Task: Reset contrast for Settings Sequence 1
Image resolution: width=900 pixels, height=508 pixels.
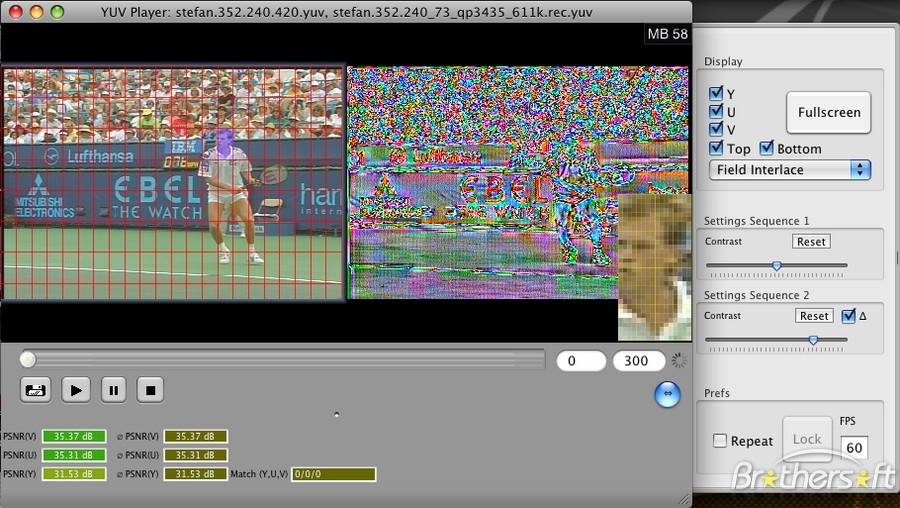Action: tap(811, 242)
